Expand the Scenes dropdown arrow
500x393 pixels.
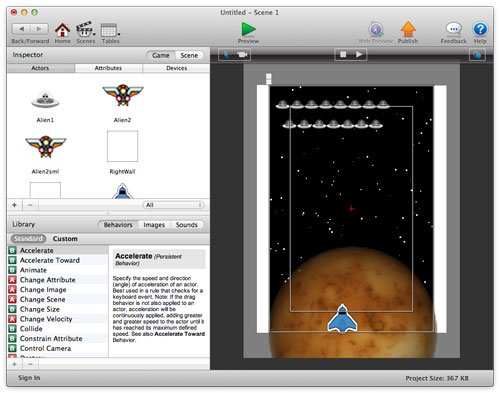tap(94, 34)
